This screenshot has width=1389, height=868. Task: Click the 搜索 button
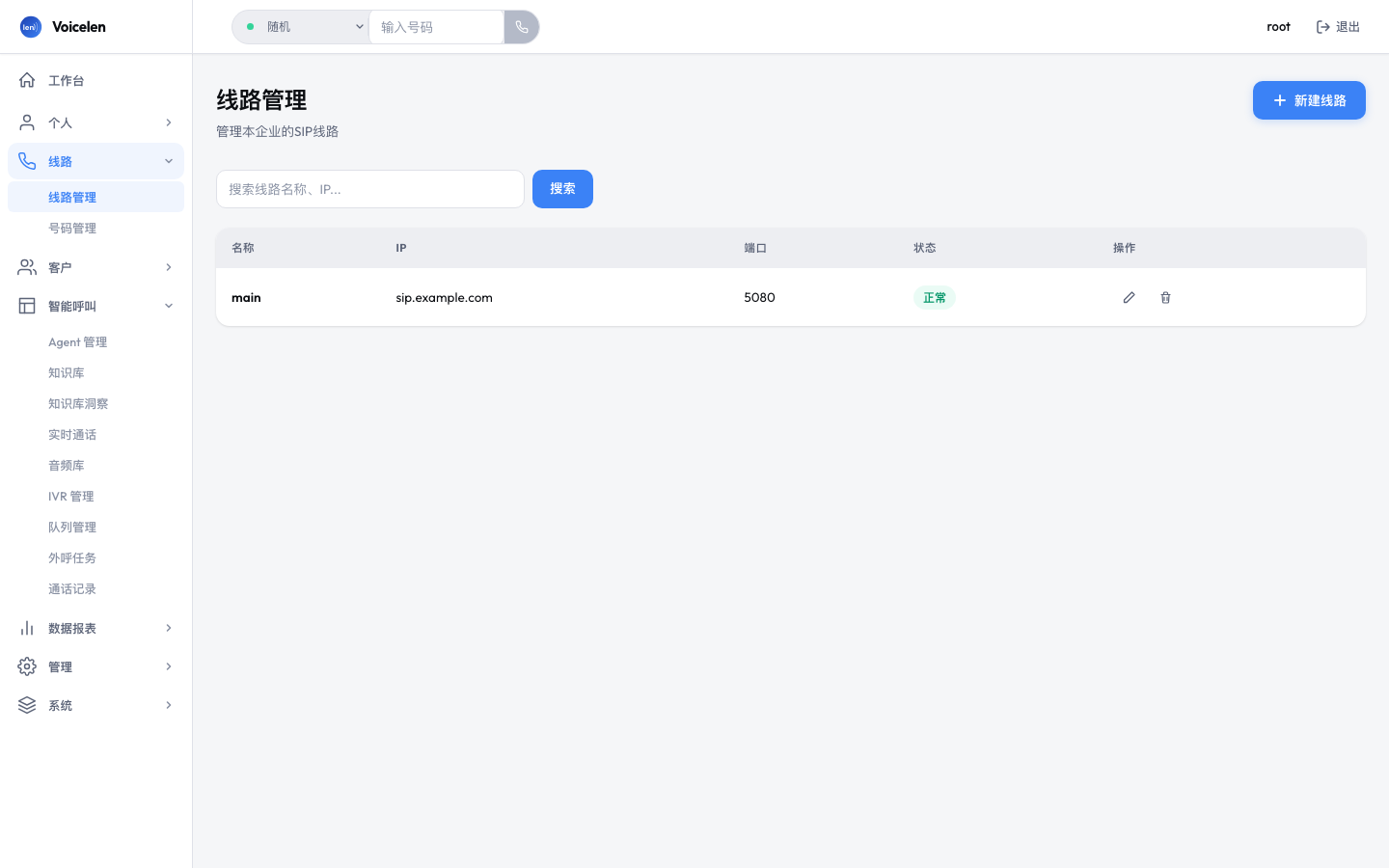(562, 189)
